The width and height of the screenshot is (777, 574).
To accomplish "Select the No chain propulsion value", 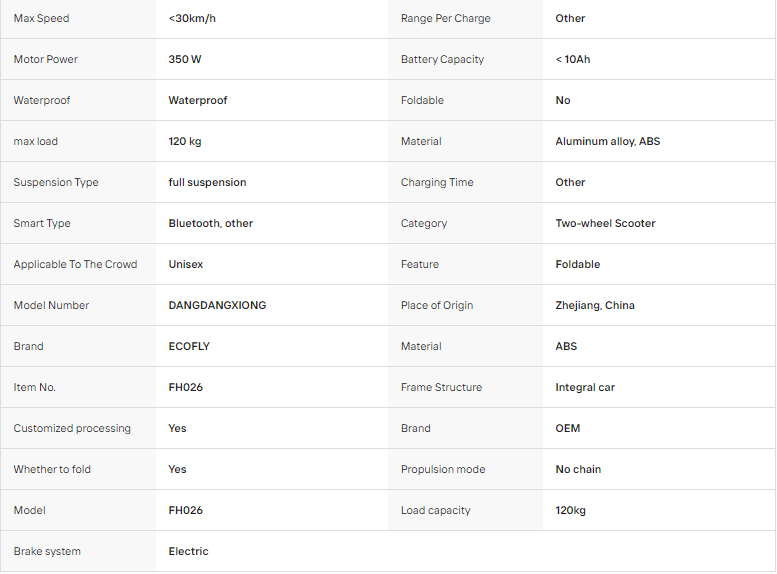I will click(x=578, y=469).
